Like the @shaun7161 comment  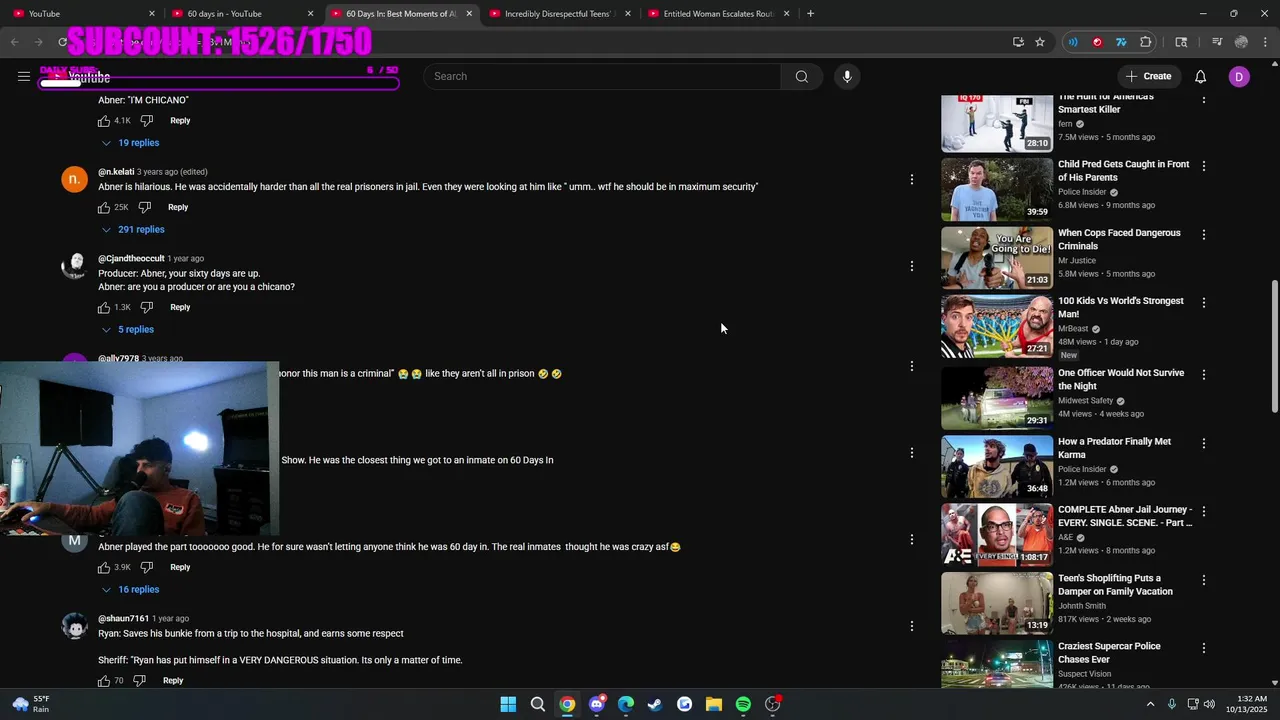[104, 680]
